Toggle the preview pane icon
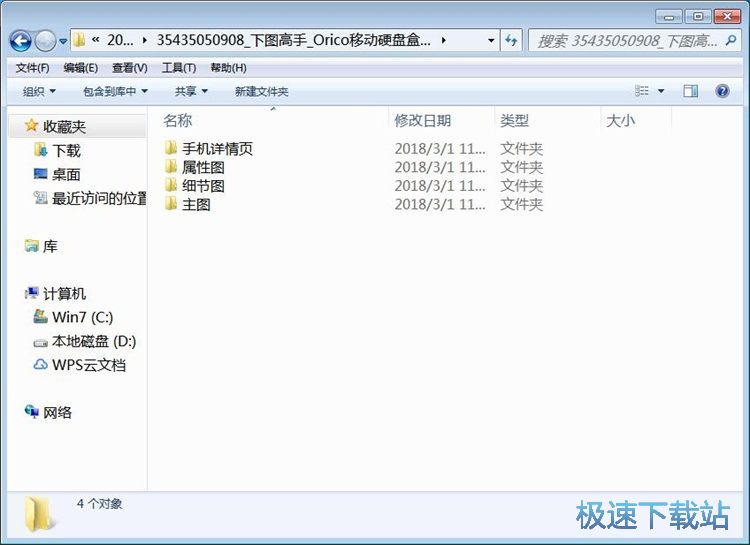The image size is (750, 545). (x=690, y=91)
